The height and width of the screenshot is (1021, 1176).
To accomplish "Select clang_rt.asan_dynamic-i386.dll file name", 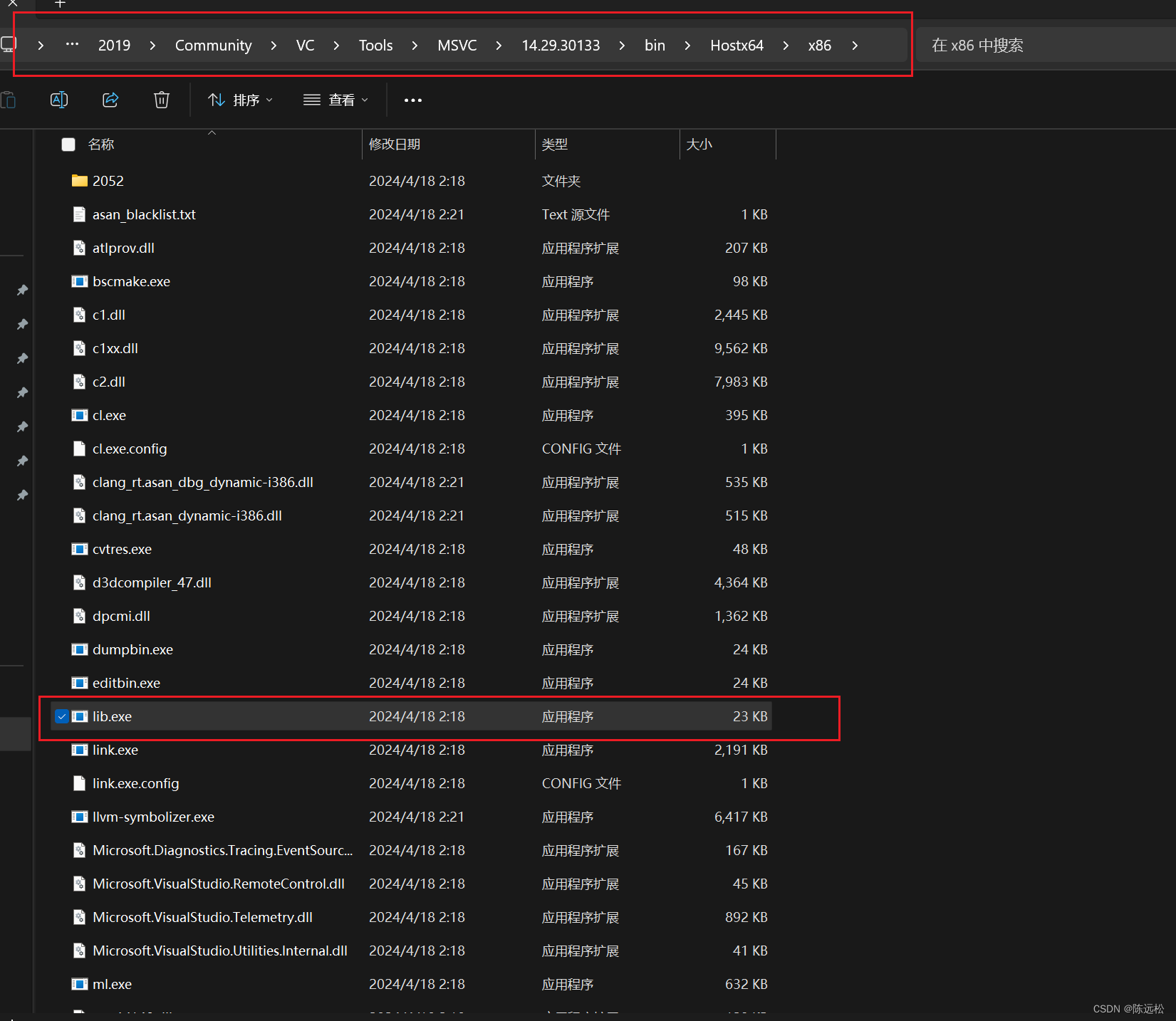I will [x=187, y=515].
